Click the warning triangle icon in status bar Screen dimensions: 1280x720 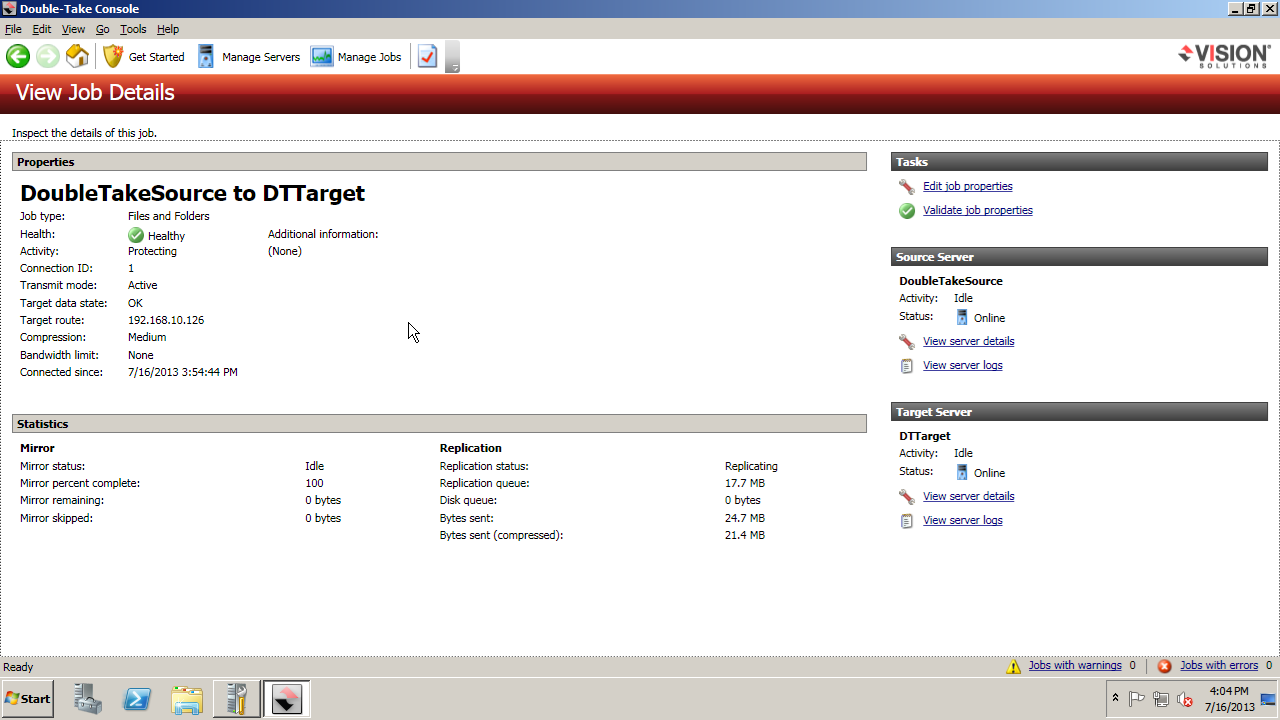click(1014, 666)
